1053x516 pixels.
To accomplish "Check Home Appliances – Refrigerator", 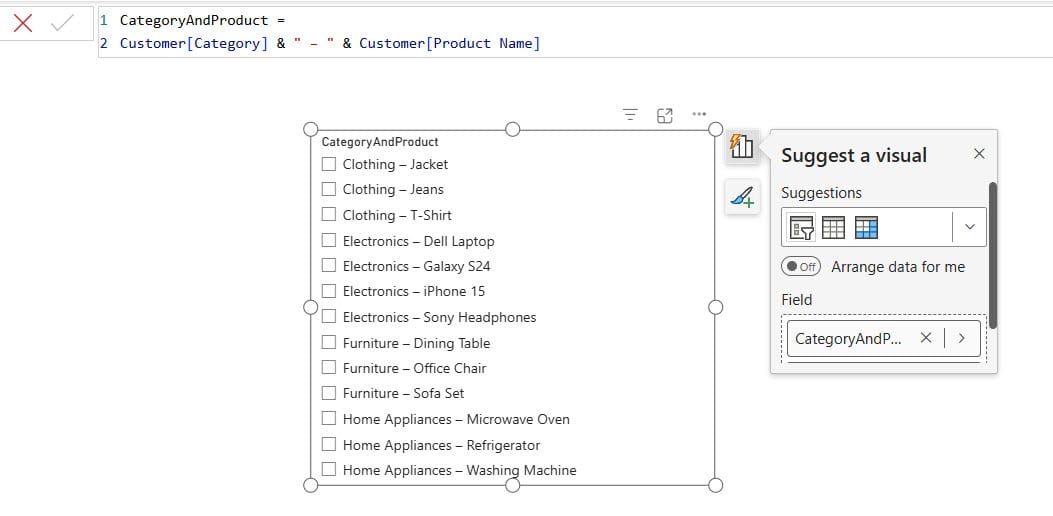I will [328, 444].
